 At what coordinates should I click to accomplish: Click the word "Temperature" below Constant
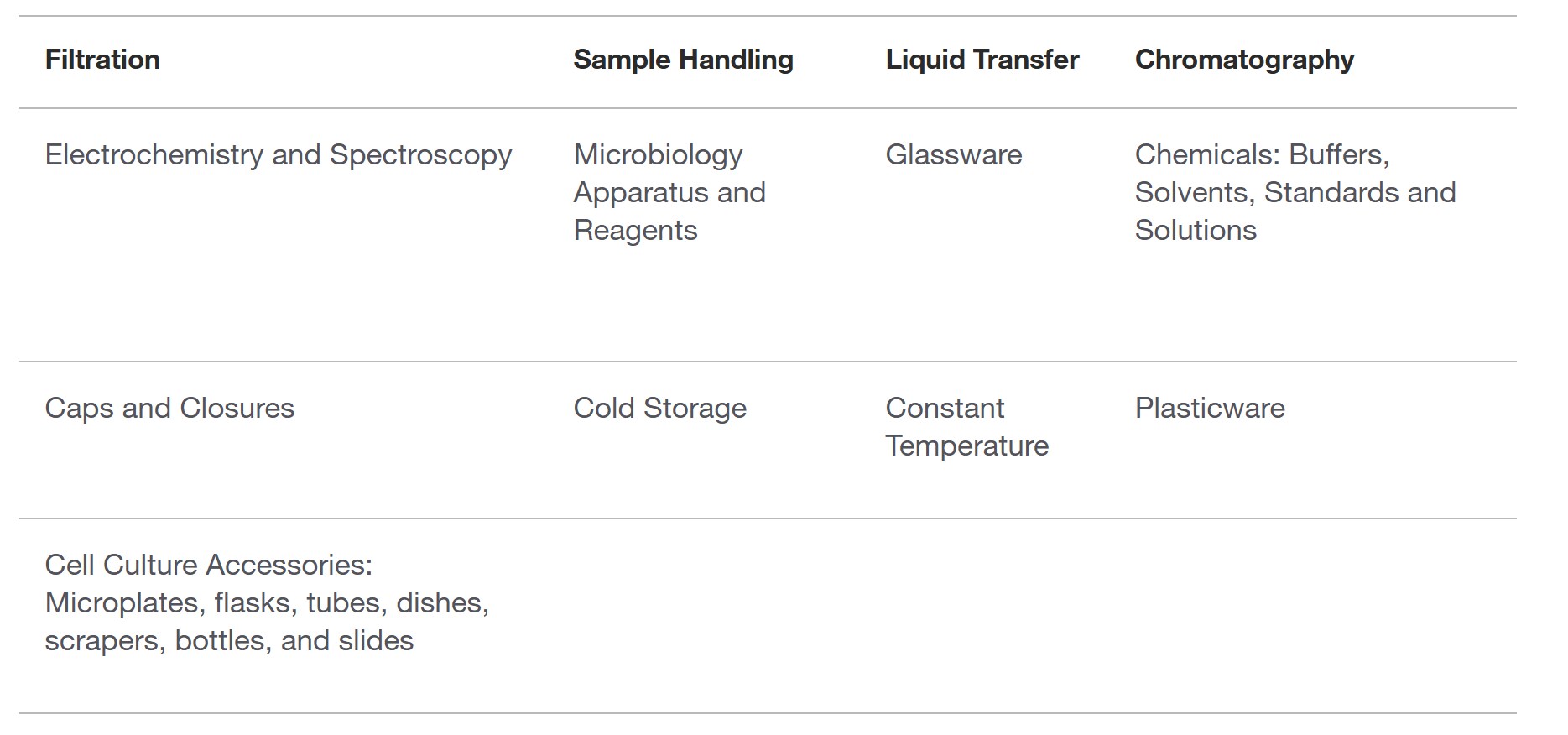click(966, 446)
